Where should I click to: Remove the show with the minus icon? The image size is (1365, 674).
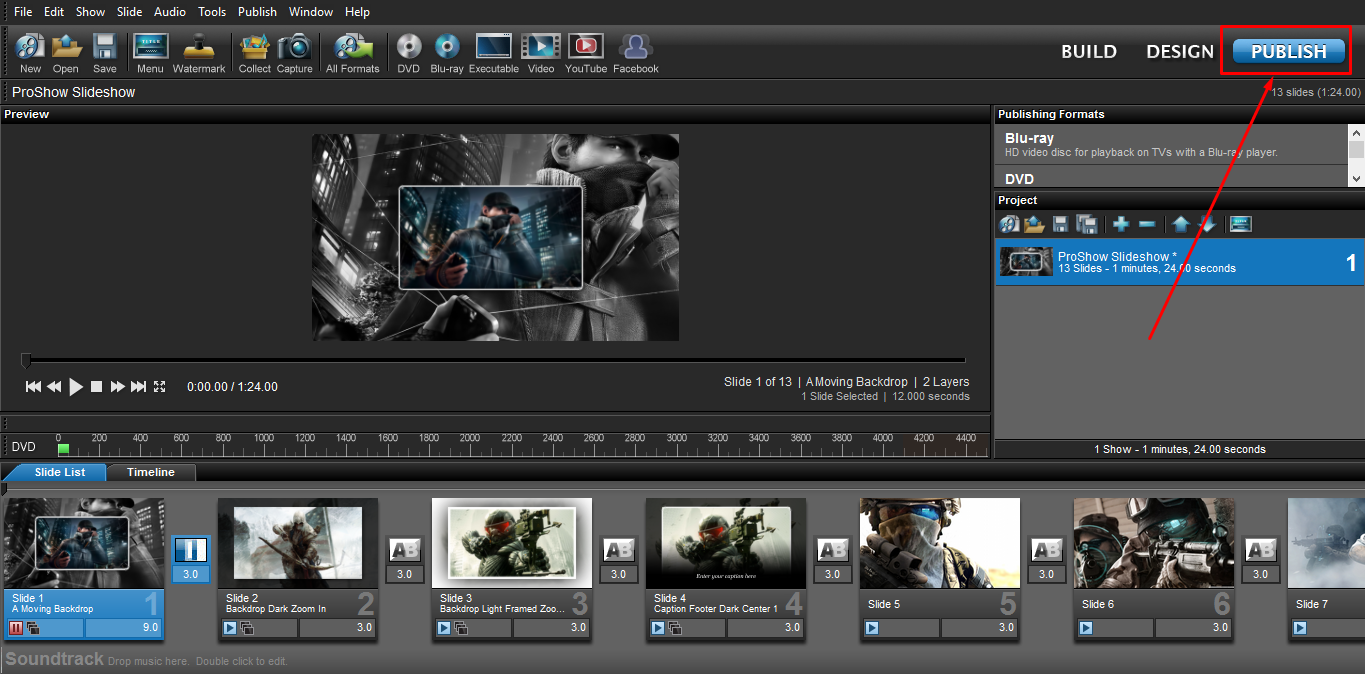(x=1147, y=224)
